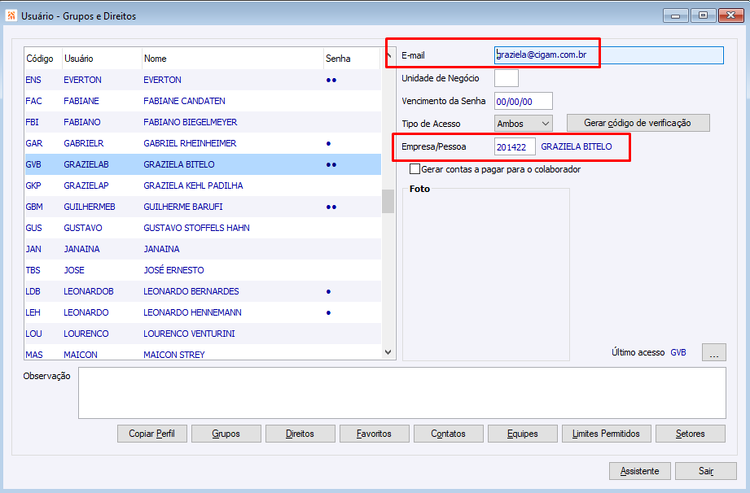The width and height of the screenshot is (750, 493).
Task: Click the scroll up arrow of user list
Action: click(x=388, y=54)
